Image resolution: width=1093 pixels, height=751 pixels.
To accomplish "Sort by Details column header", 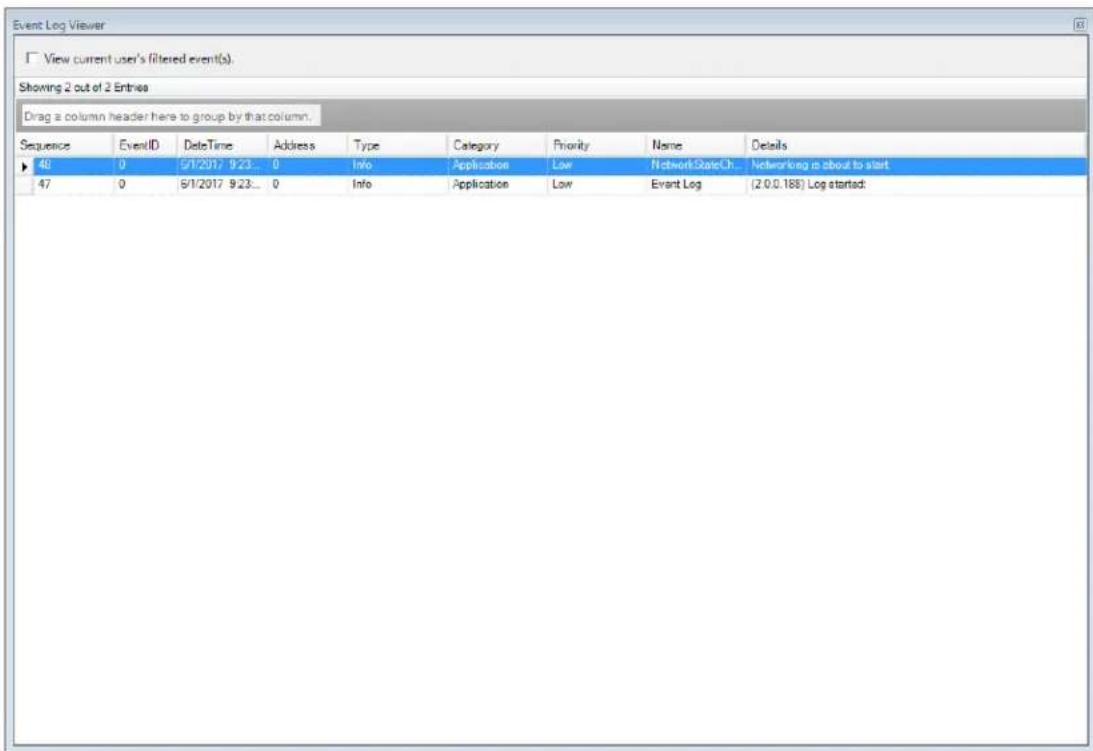I will 916,145.
